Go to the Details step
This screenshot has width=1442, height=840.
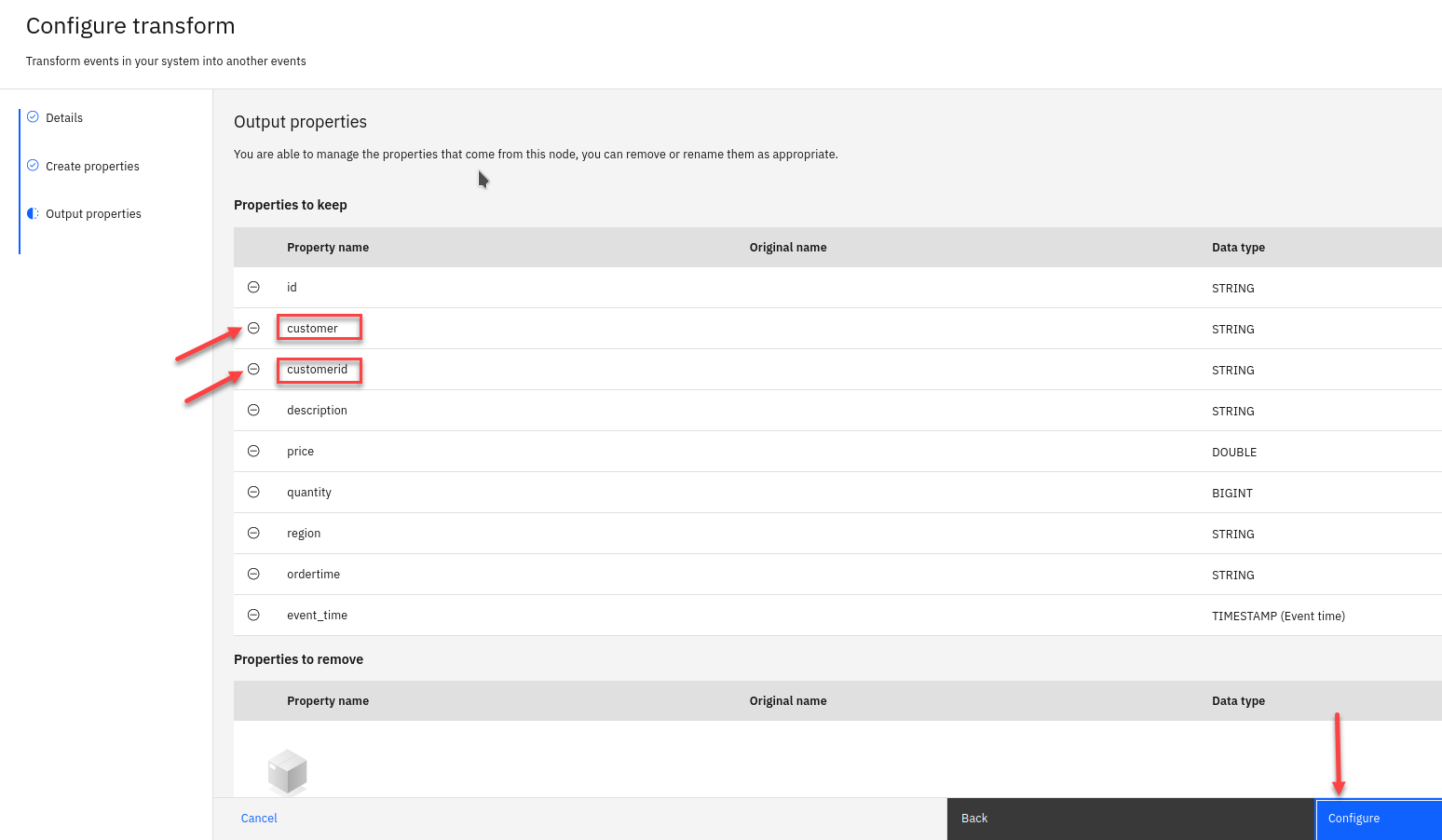coord(64,117)
